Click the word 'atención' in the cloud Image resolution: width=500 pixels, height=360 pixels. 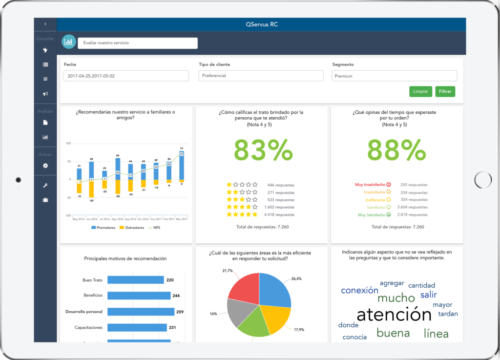394,314
